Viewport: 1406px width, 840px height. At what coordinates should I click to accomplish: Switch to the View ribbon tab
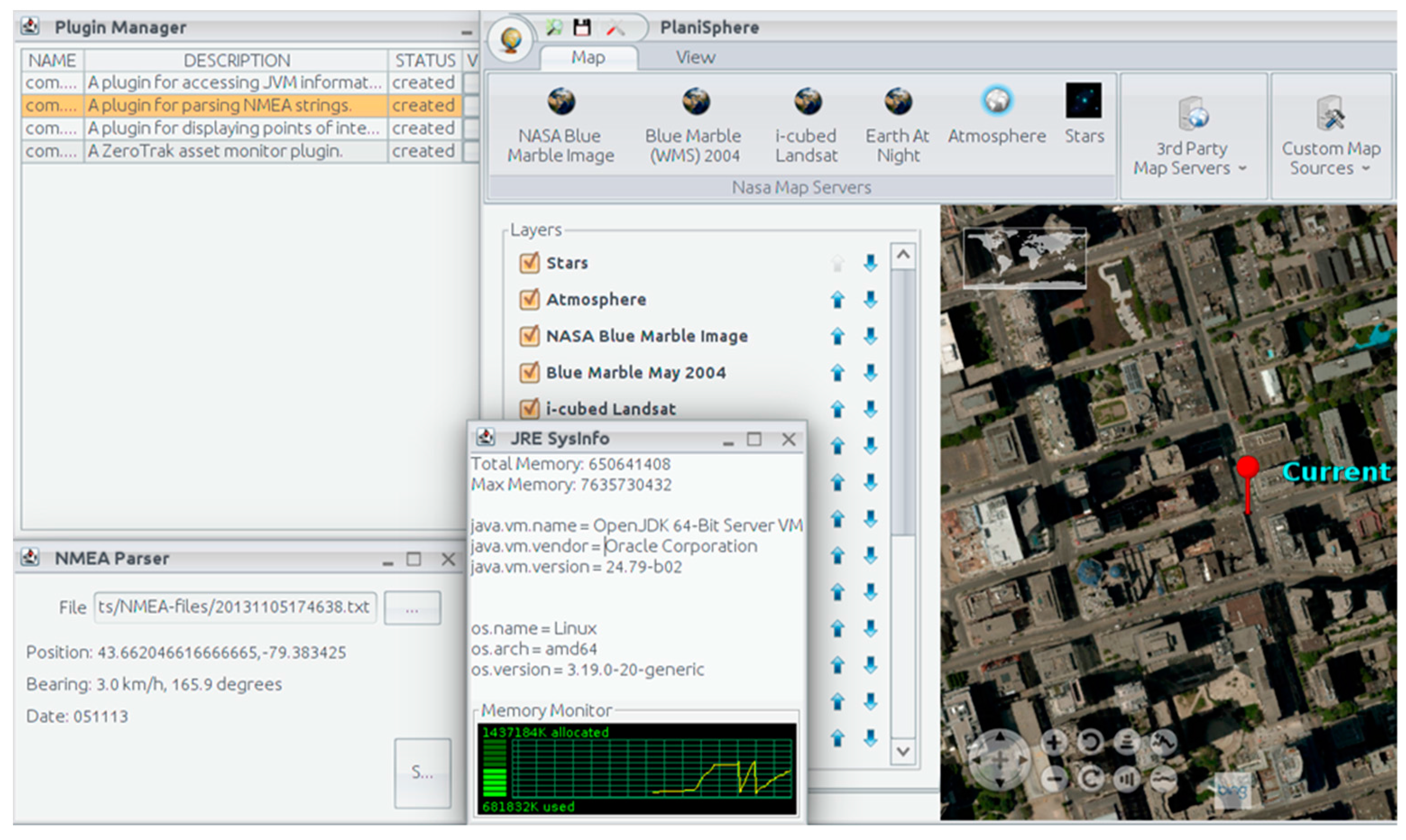tap(695, 58)
